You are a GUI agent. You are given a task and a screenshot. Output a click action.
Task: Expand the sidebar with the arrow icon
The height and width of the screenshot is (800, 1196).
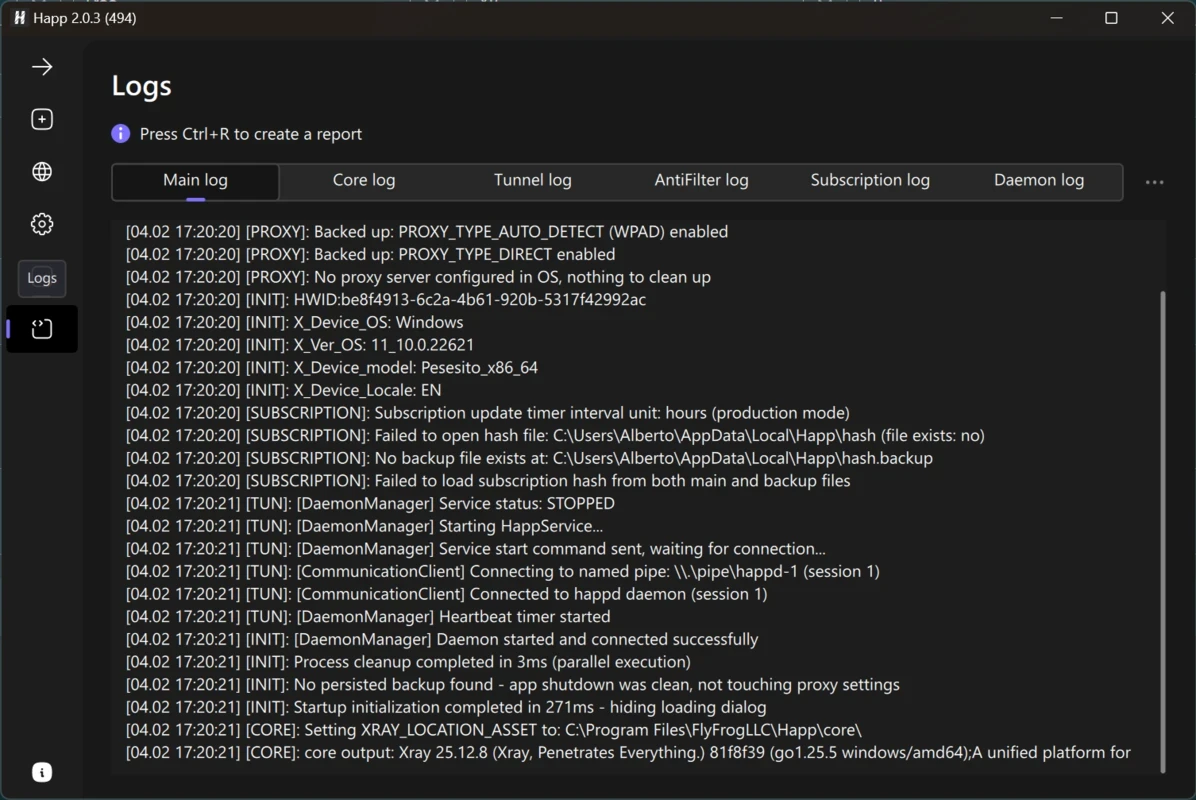click(x=42, y=67)
